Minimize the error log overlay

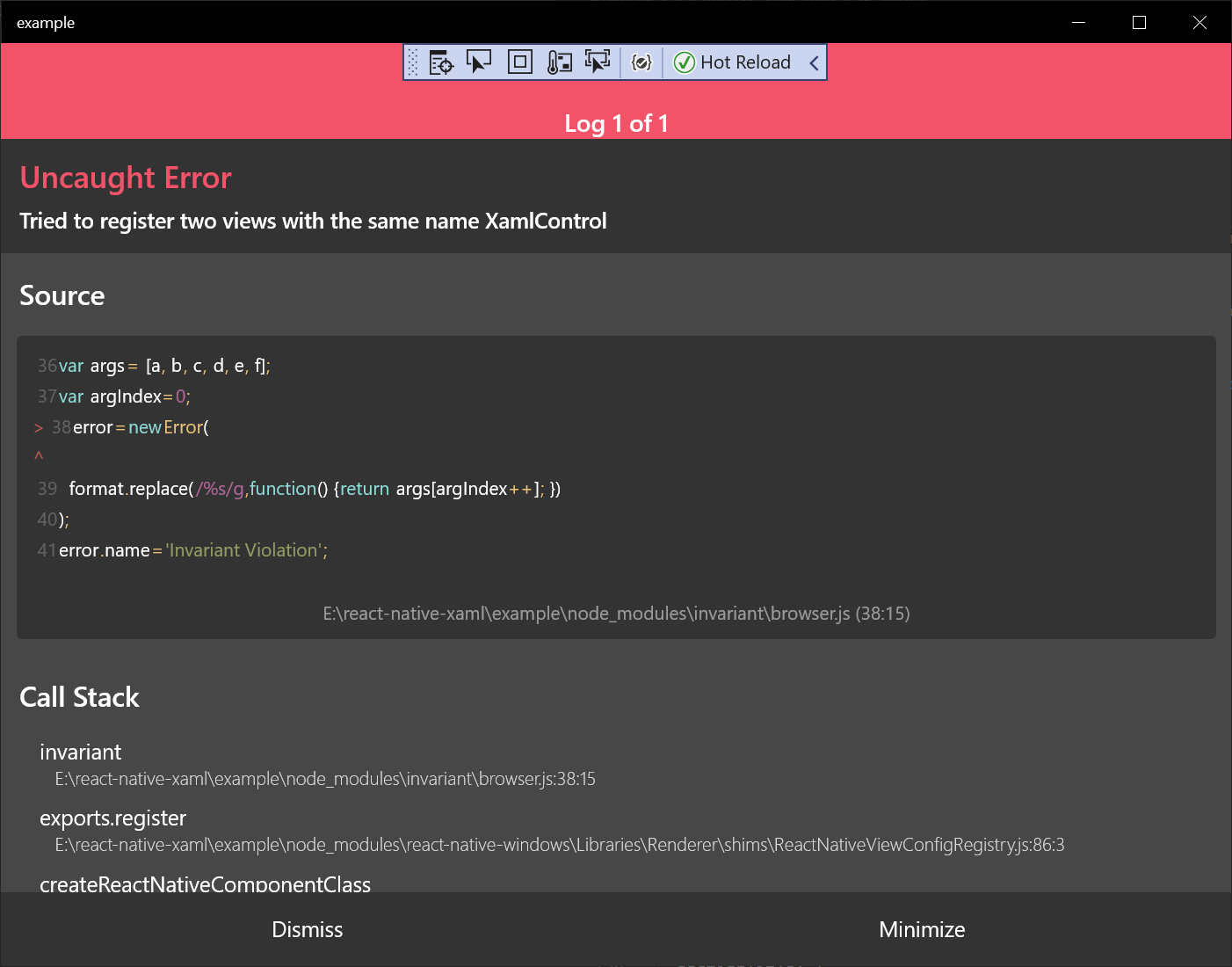click(x=922, y=929)
